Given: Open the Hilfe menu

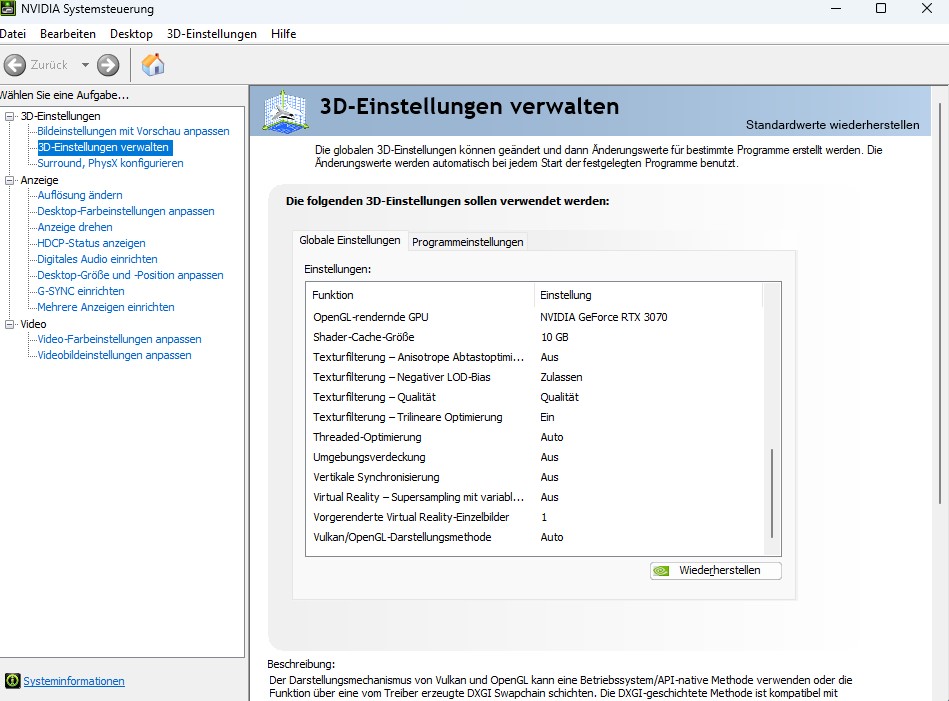Looking at the screenshot, I should pos(284,34).
